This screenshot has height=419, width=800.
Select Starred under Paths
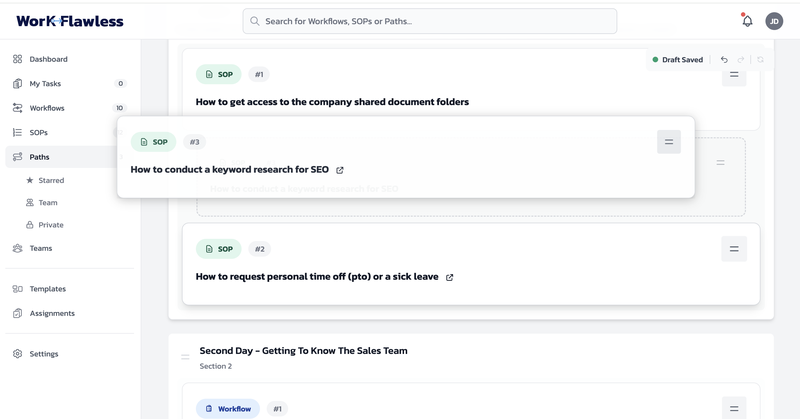(51, 181)
